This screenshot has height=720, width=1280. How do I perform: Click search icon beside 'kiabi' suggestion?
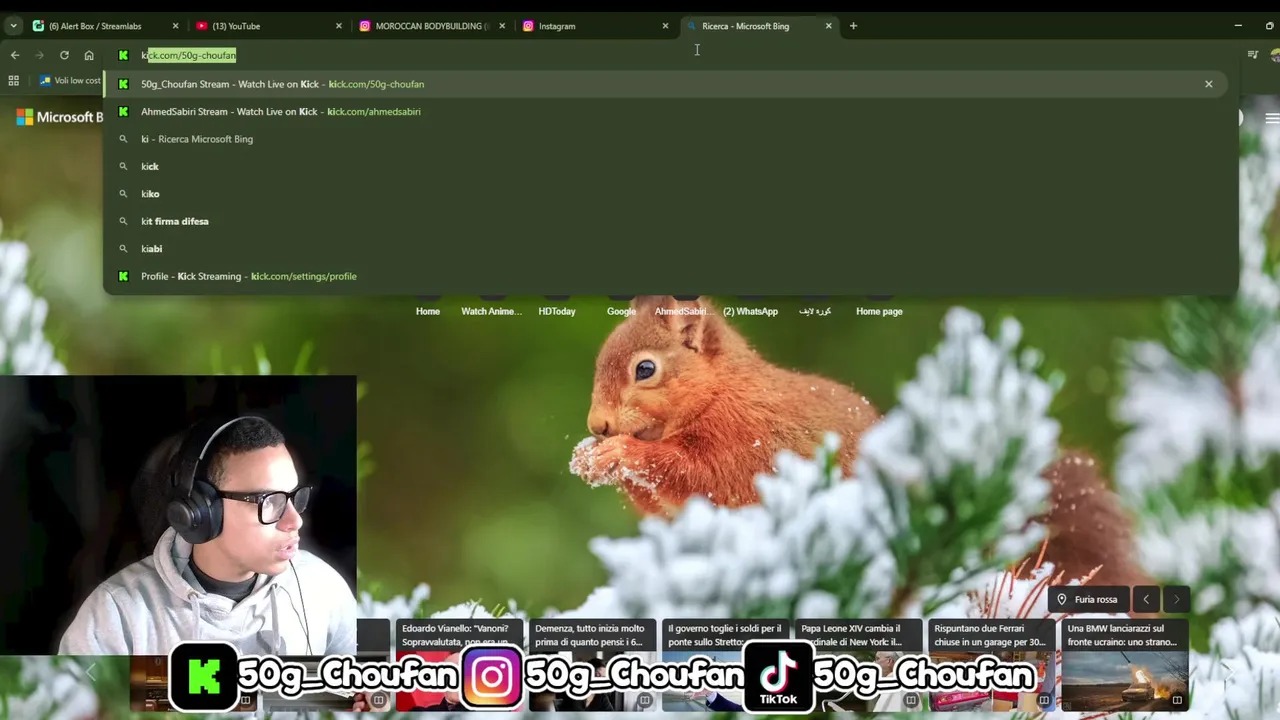tap(123, 249)
